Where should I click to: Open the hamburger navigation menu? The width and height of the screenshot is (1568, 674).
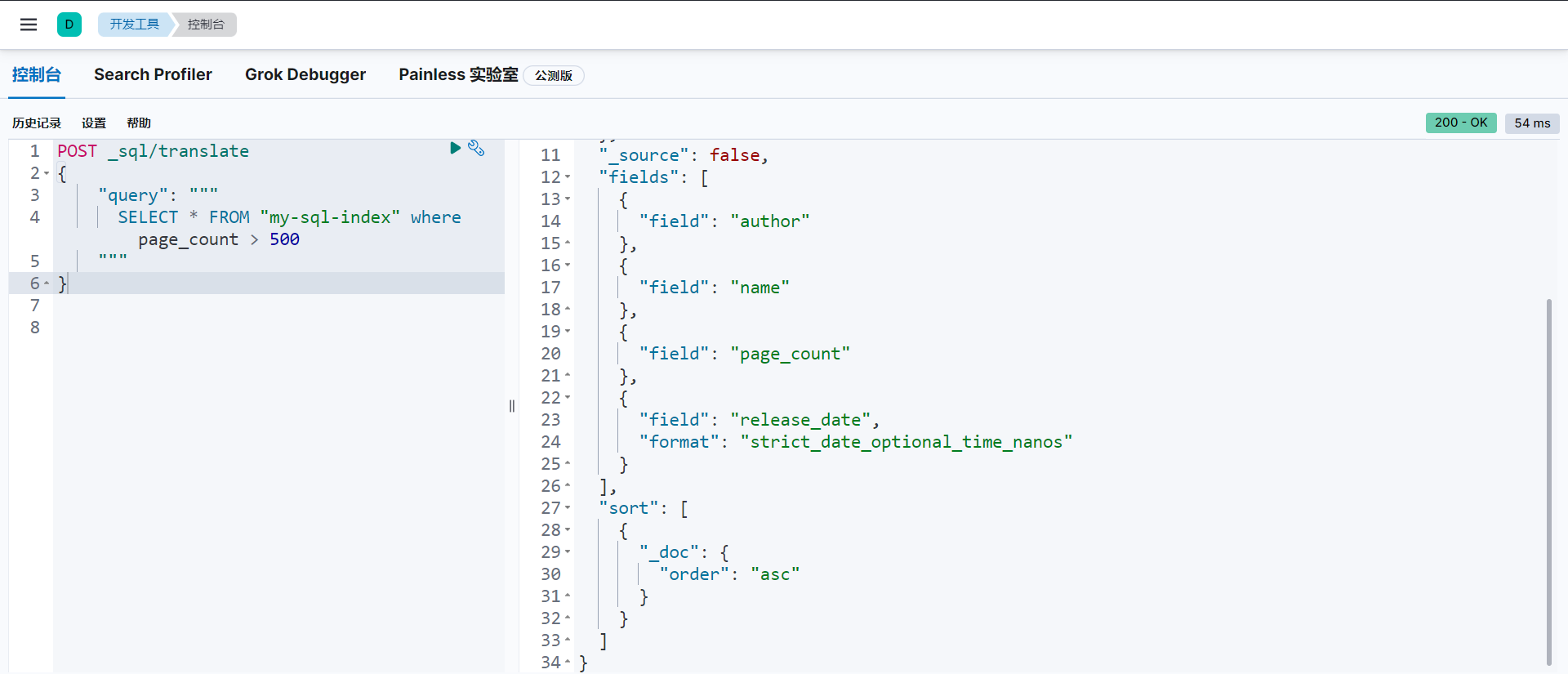[29, 25]
